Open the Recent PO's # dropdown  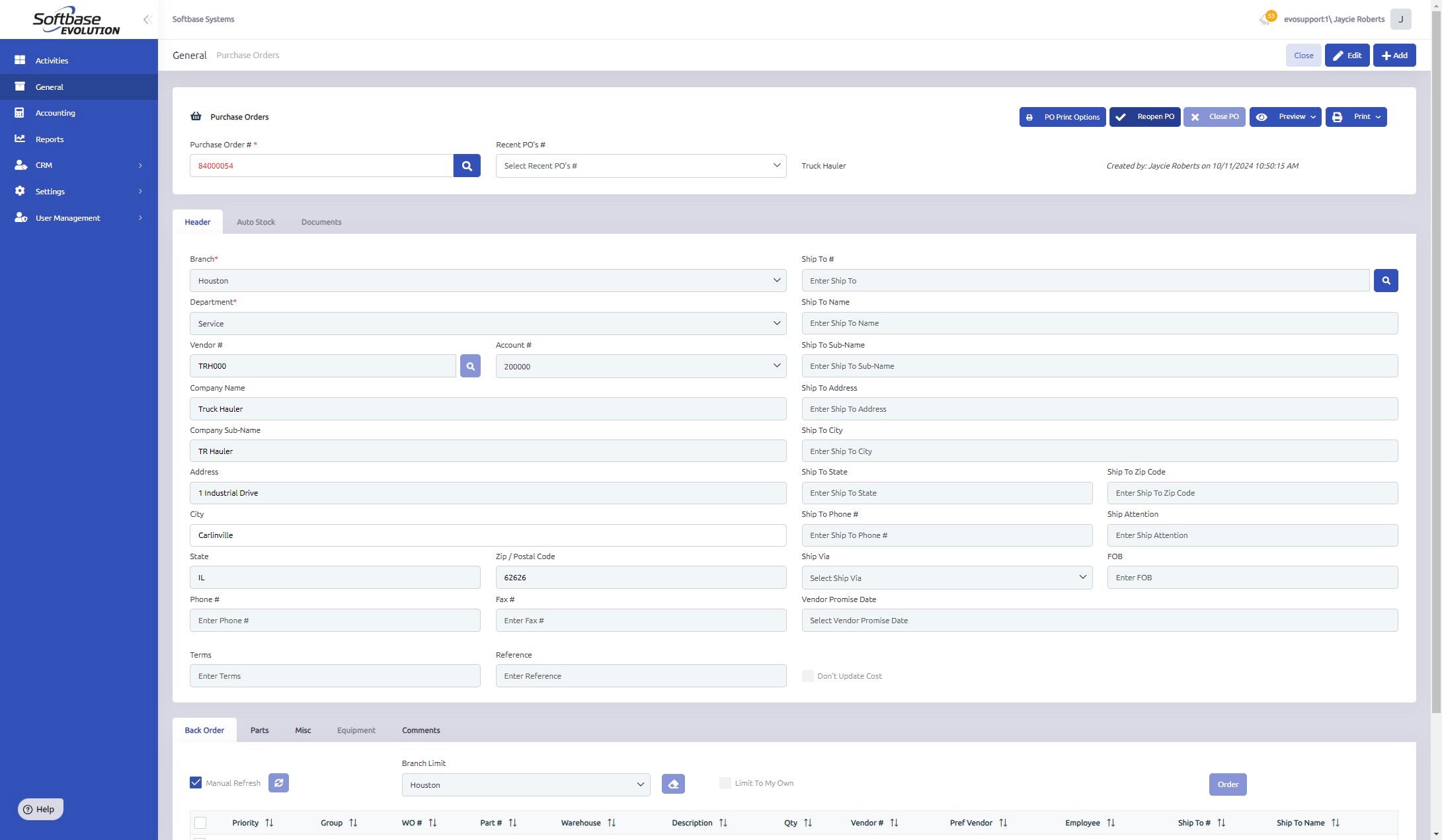[641, 166]
